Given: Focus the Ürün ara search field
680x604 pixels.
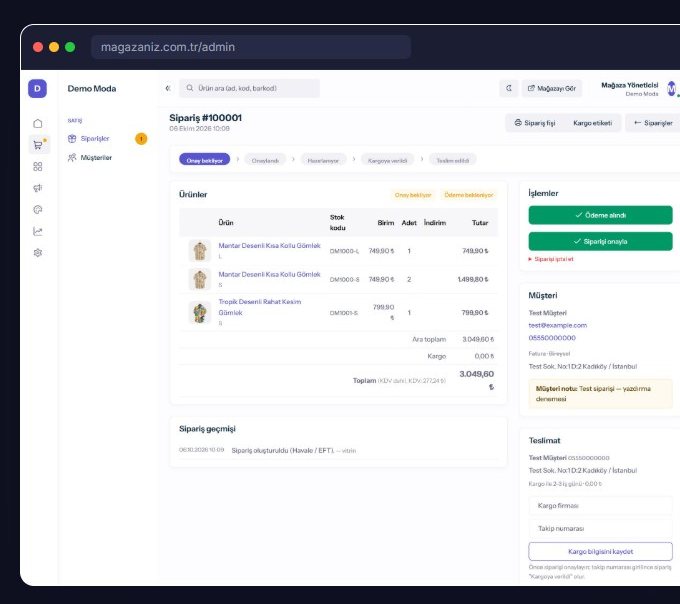Looking at the screenshot, I should 250,88.
